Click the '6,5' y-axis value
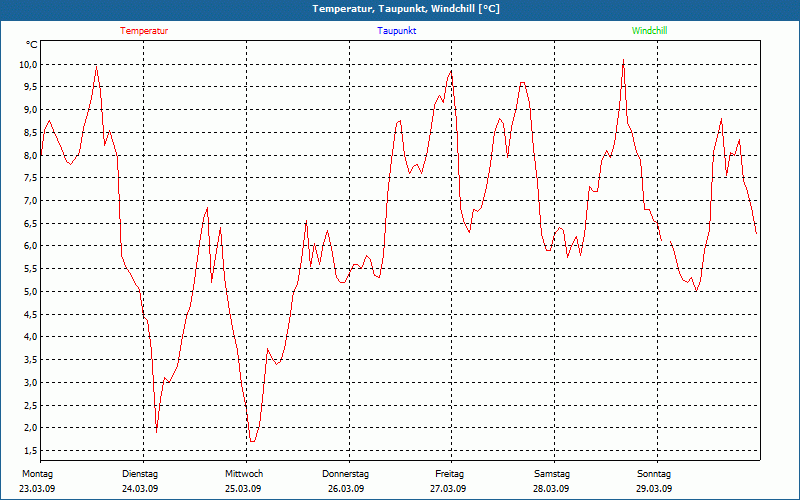Viewport: 800px width, 500px height. click(x=31, y=223)
